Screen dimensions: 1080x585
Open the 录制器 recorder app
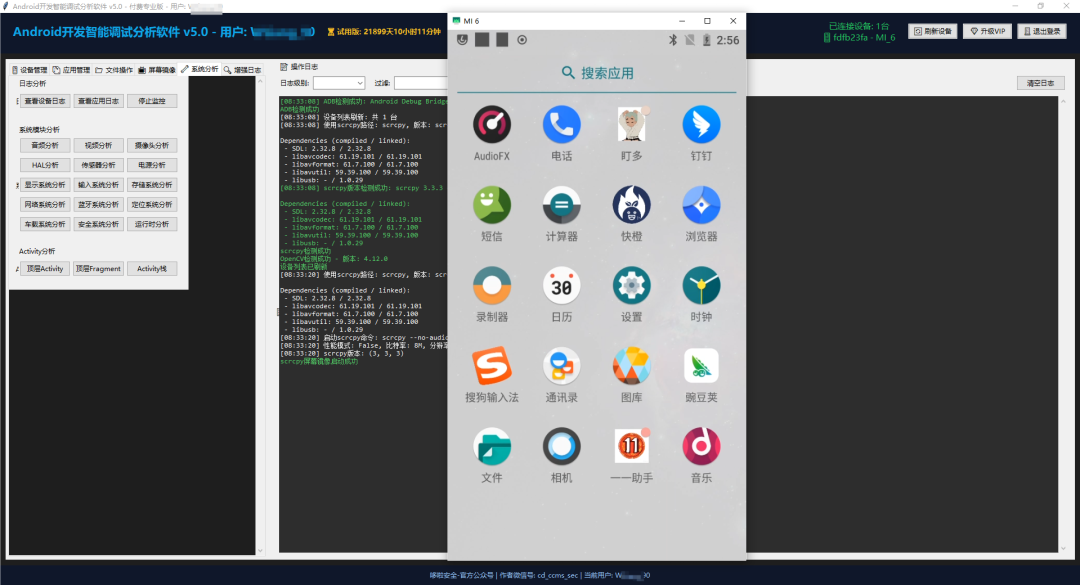coord(492,286)
